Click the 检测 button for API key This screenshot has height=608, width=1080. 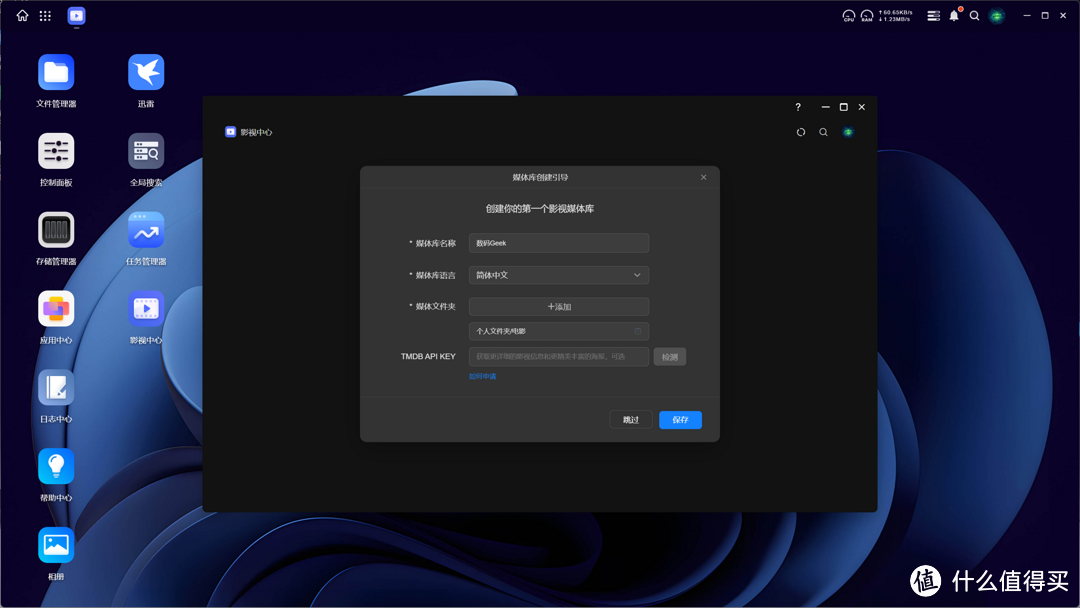(x=670, y=357)
